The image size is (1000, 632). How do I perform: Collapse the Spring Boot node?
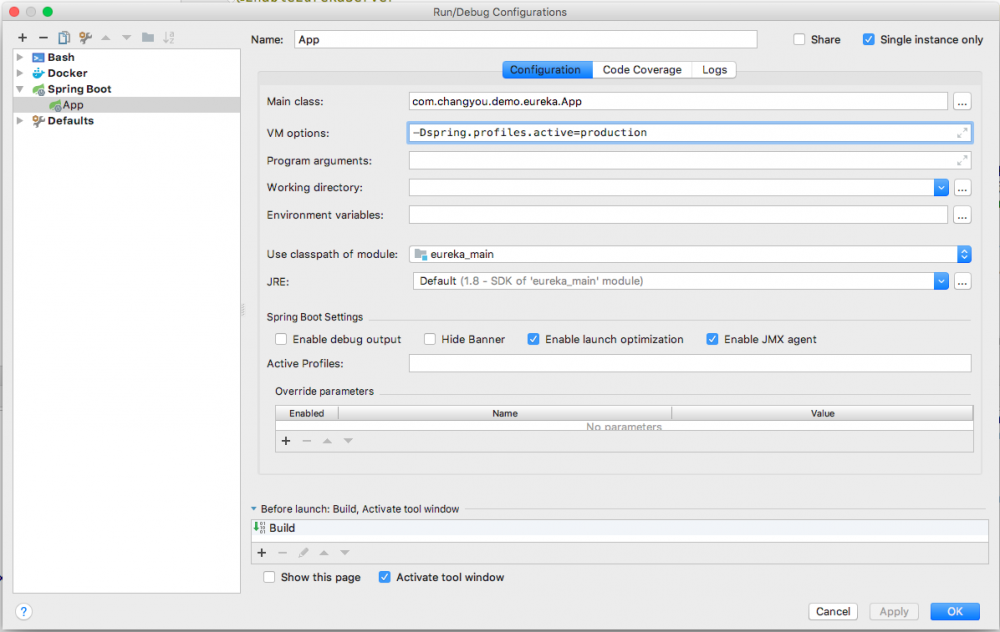tap(20, 89)
